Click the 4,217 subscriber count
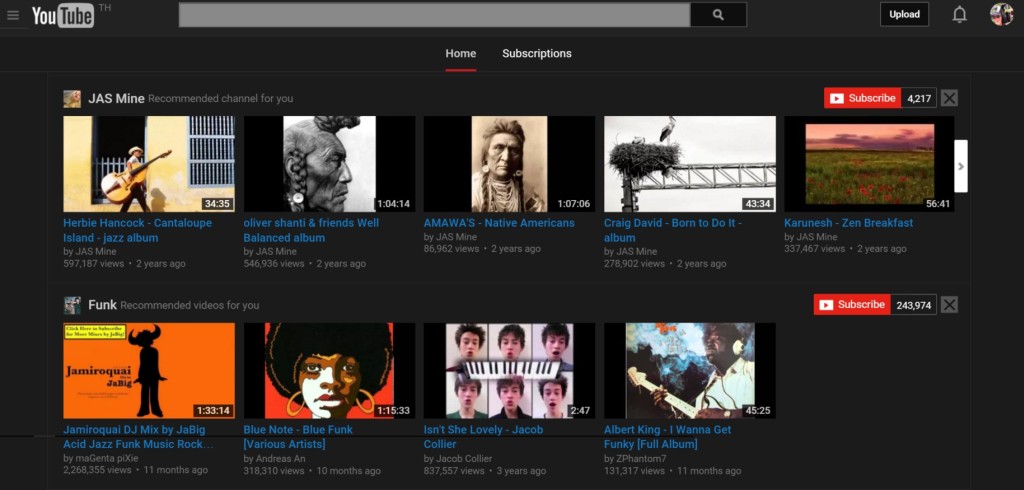1024x490 pixels. (919, 98)
